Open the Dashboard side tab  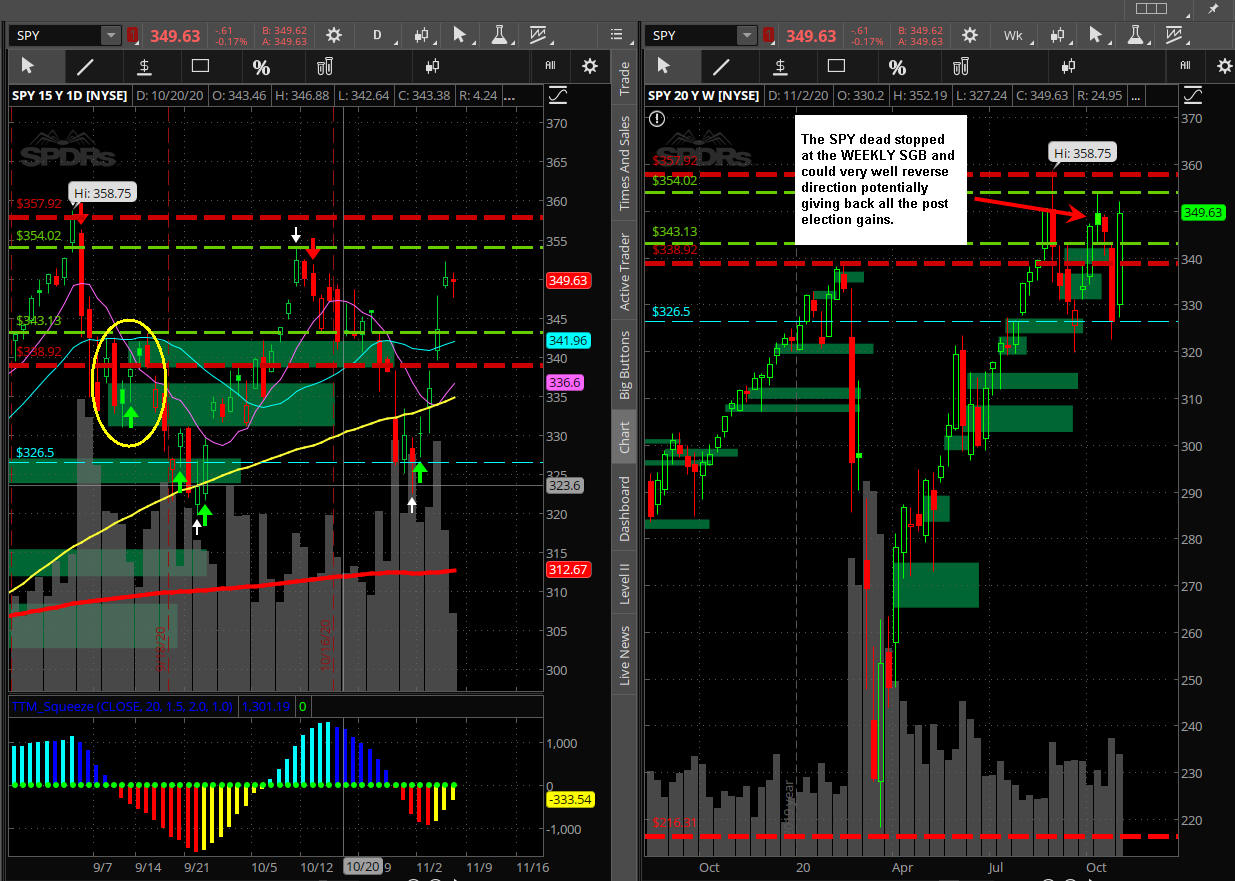tap(624, 508)
